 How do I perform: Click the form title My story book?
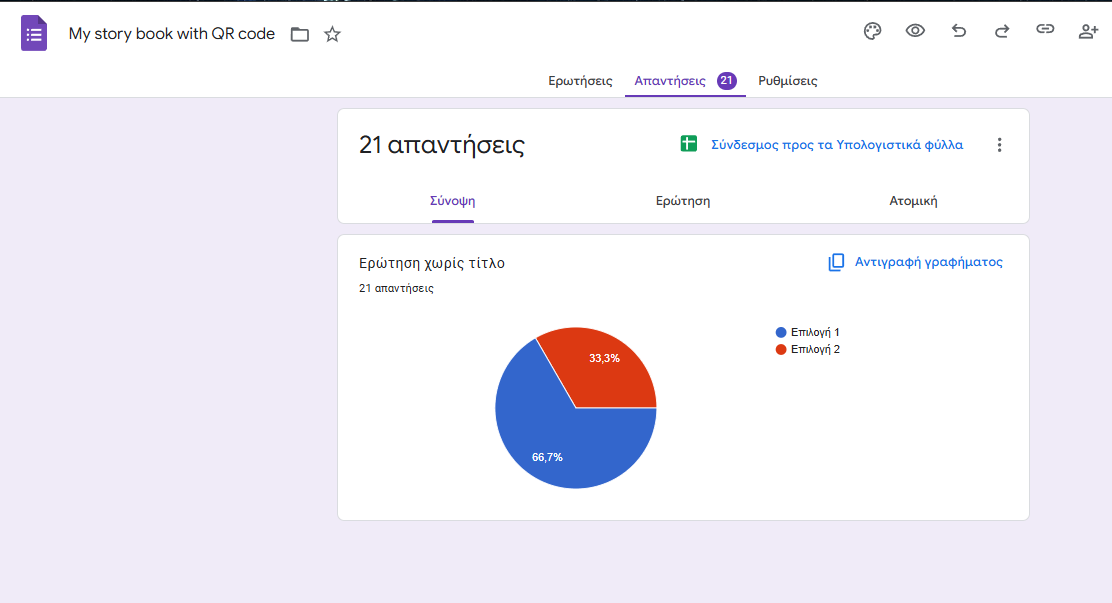tap(171, 34)
